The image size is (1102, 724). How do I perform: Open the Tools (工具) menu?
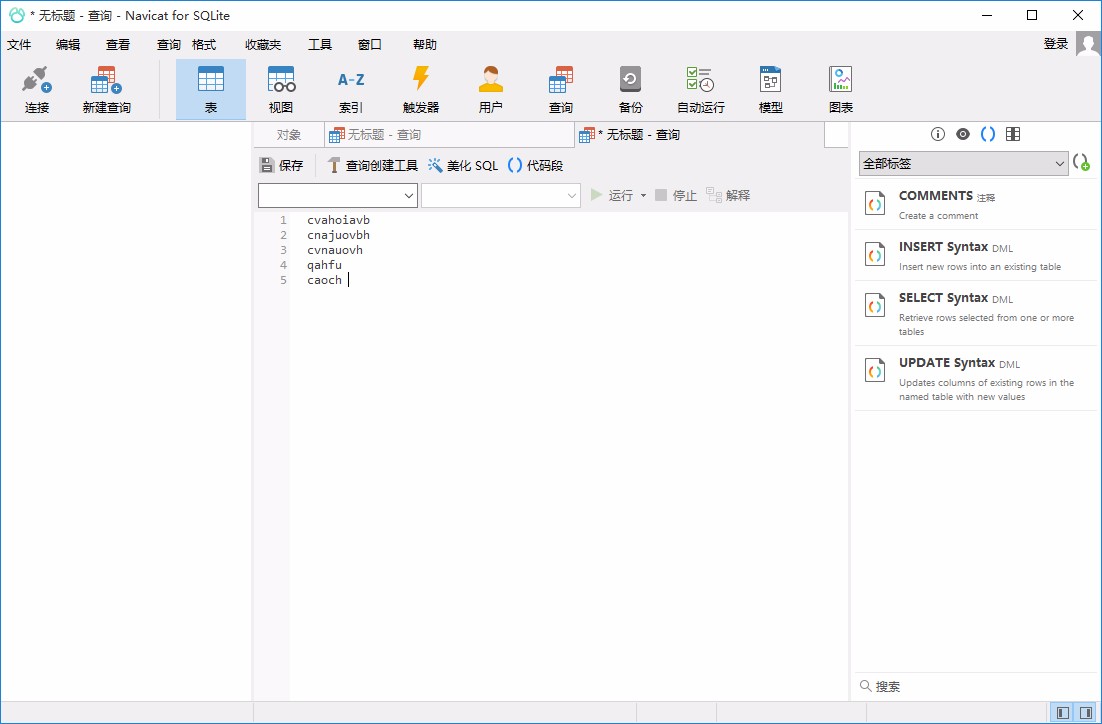(x=320, y=45)
